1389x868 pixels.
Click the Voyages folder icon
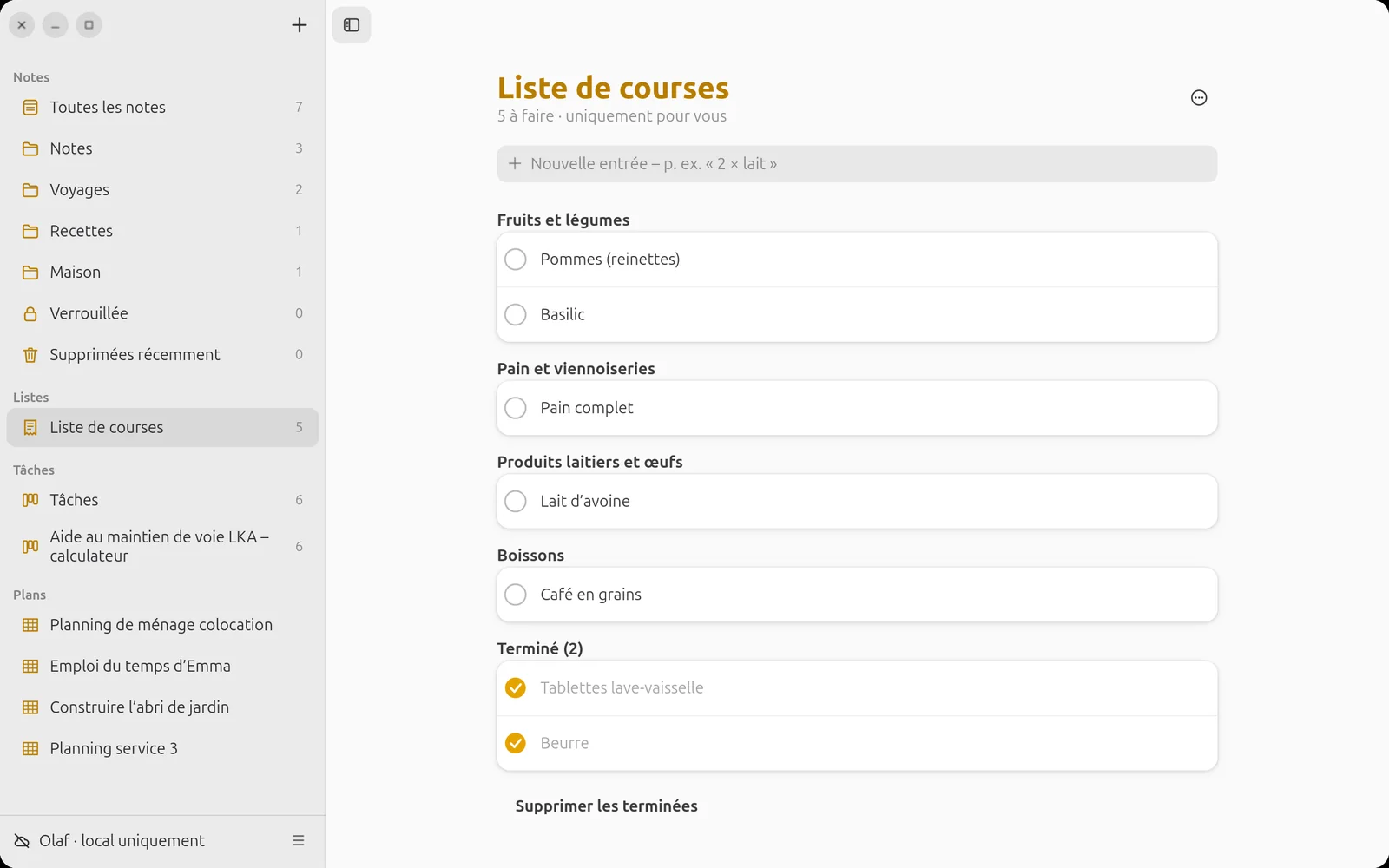point(30,190)
